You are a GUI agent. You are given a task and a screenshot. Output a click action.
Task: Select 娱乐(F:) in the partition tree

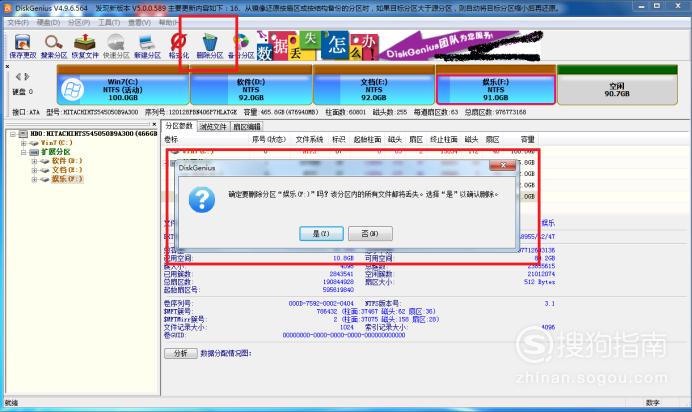pyautogui.click(x=67, y=179)
